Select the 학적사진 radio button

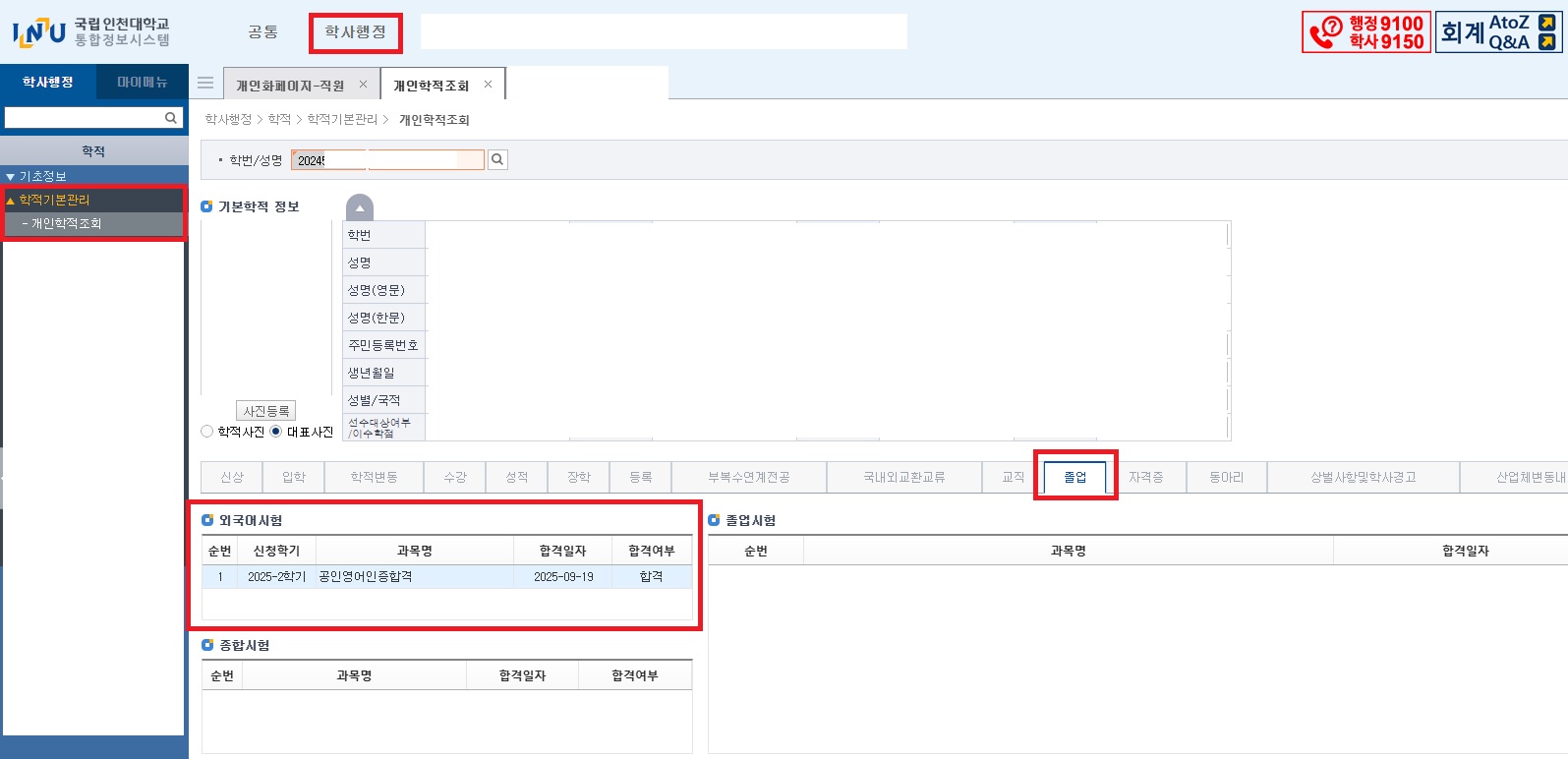click(x=207, y=432)
